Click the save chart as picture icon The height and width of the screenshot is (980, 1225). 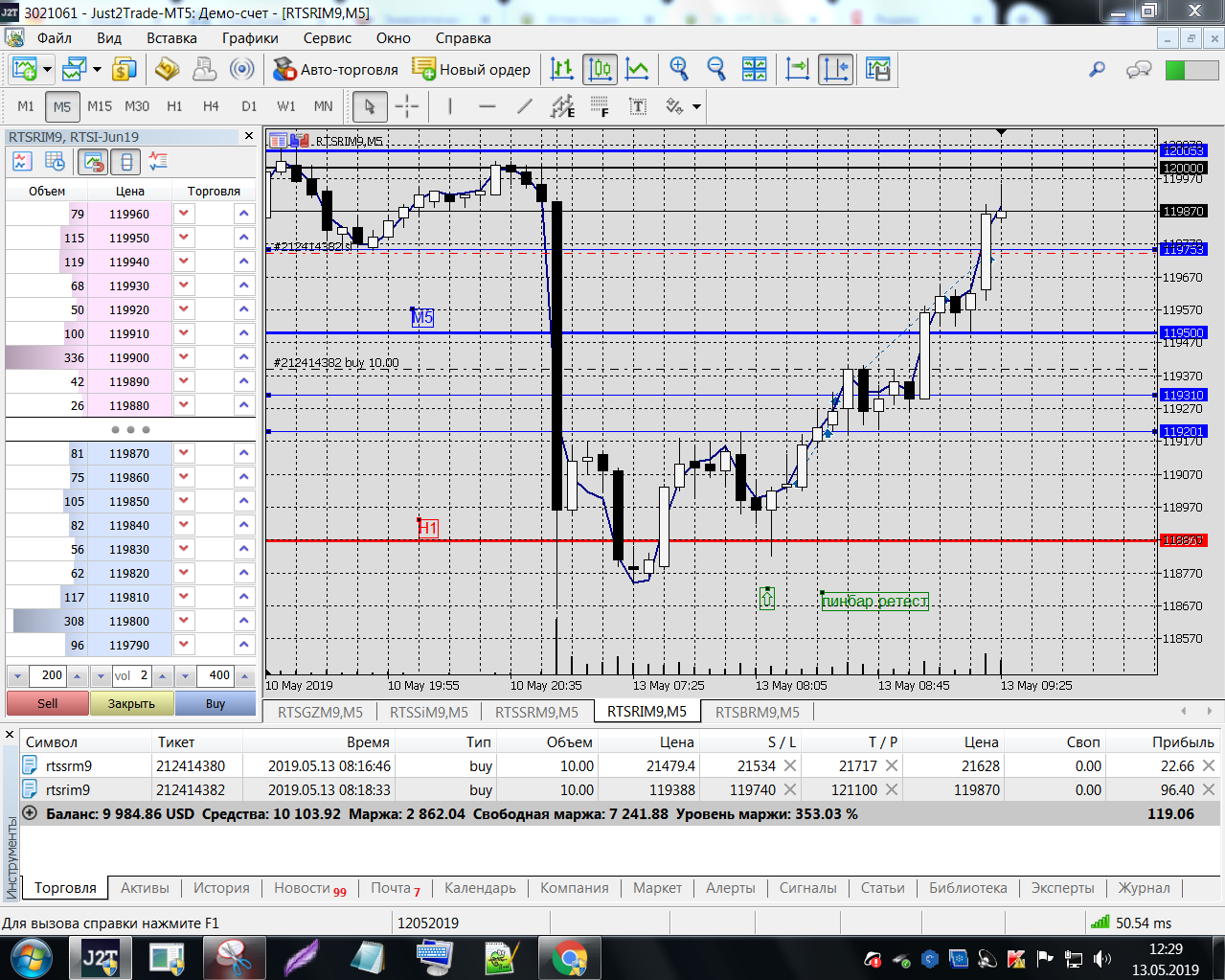pyautogui.click(x=877, y=69)
